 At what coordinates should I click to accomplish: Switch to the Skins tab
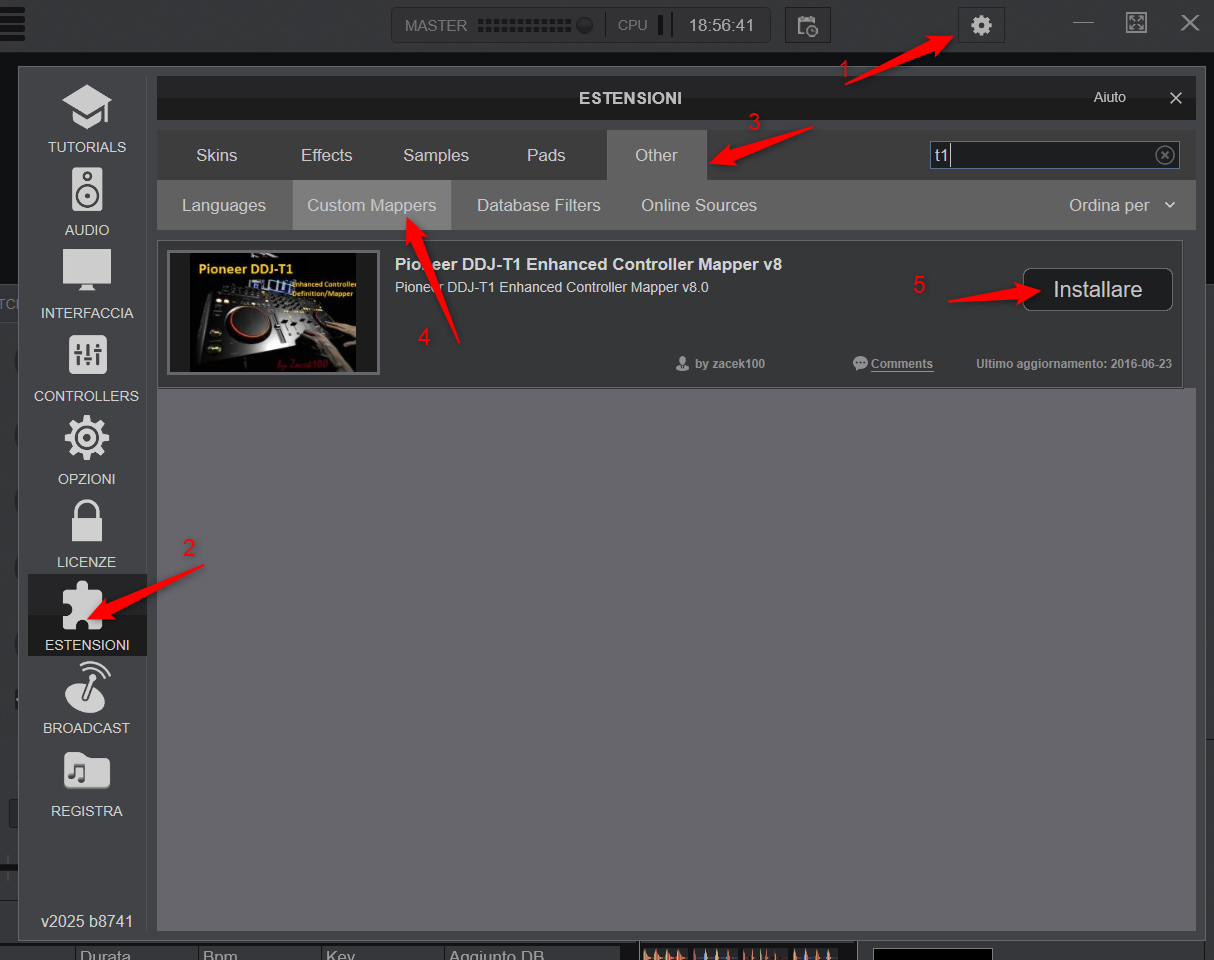click(217, 155)
